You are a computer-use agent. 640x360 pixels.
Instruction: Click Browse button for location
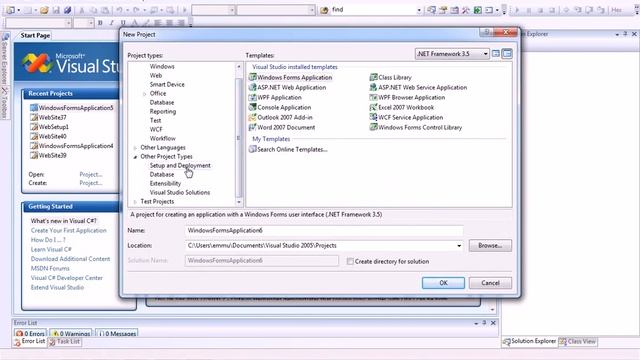pyautogui.click(x=490, y=246)
